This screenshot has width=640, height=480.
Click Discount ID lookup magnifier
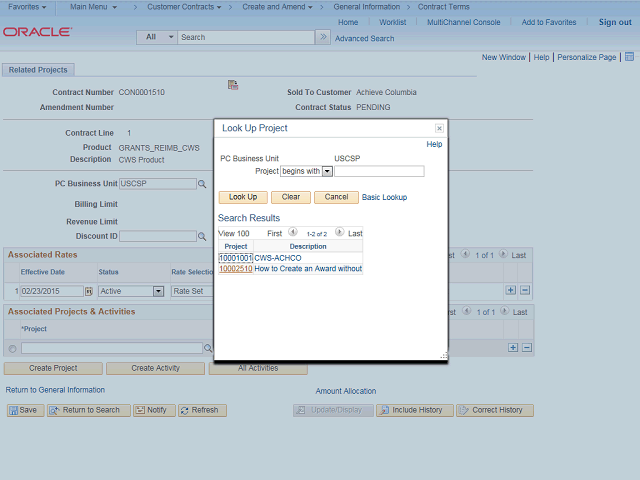pyautogui.click(x=202, y=236)
